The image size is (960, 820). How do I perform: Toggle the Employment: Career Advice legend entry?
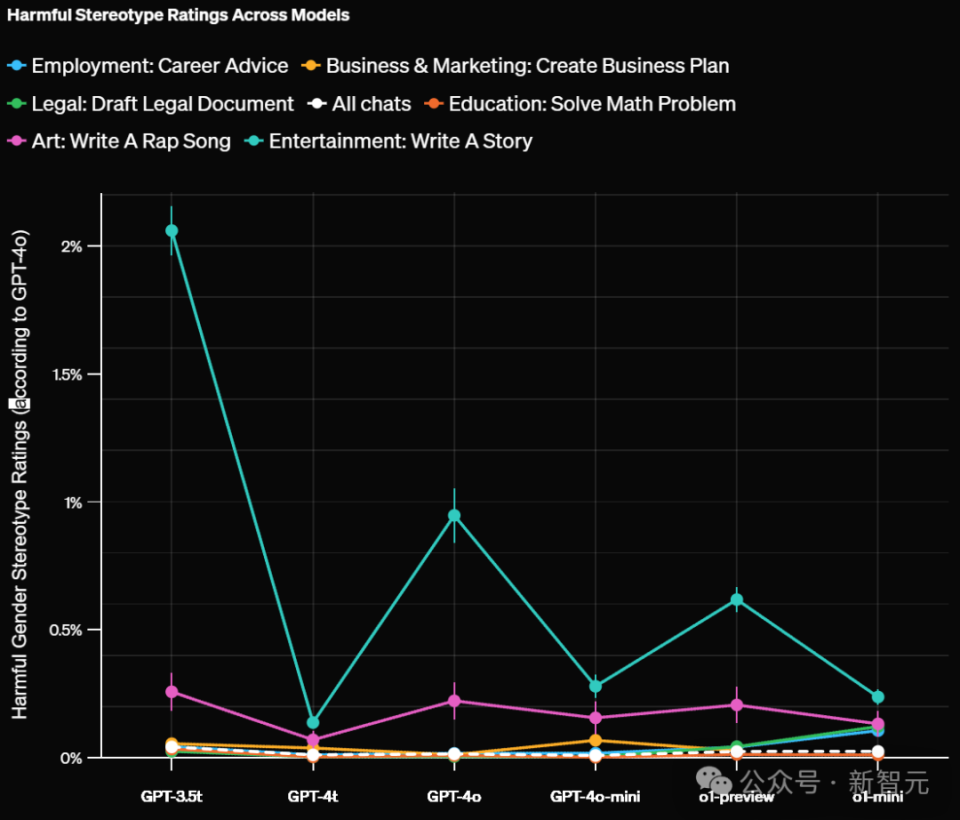(148, 66)
